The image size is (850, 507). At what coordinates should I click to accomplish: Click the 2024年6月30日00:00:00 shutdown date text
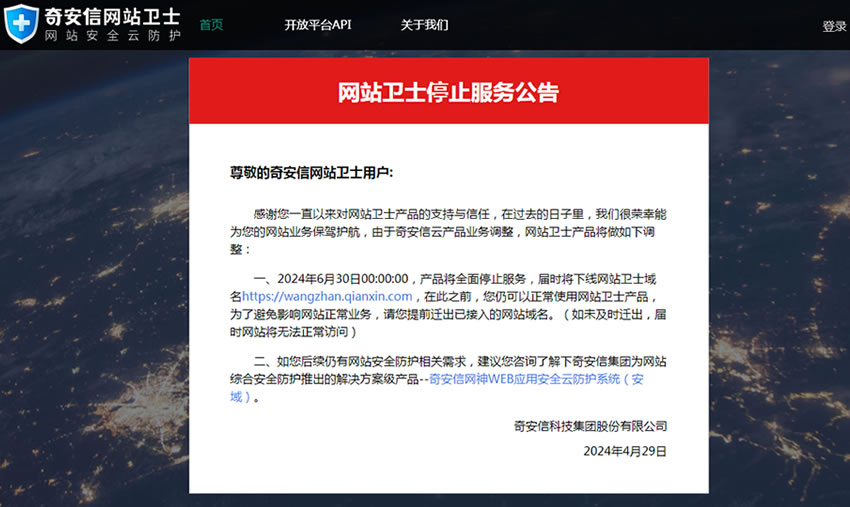point(343,279)
